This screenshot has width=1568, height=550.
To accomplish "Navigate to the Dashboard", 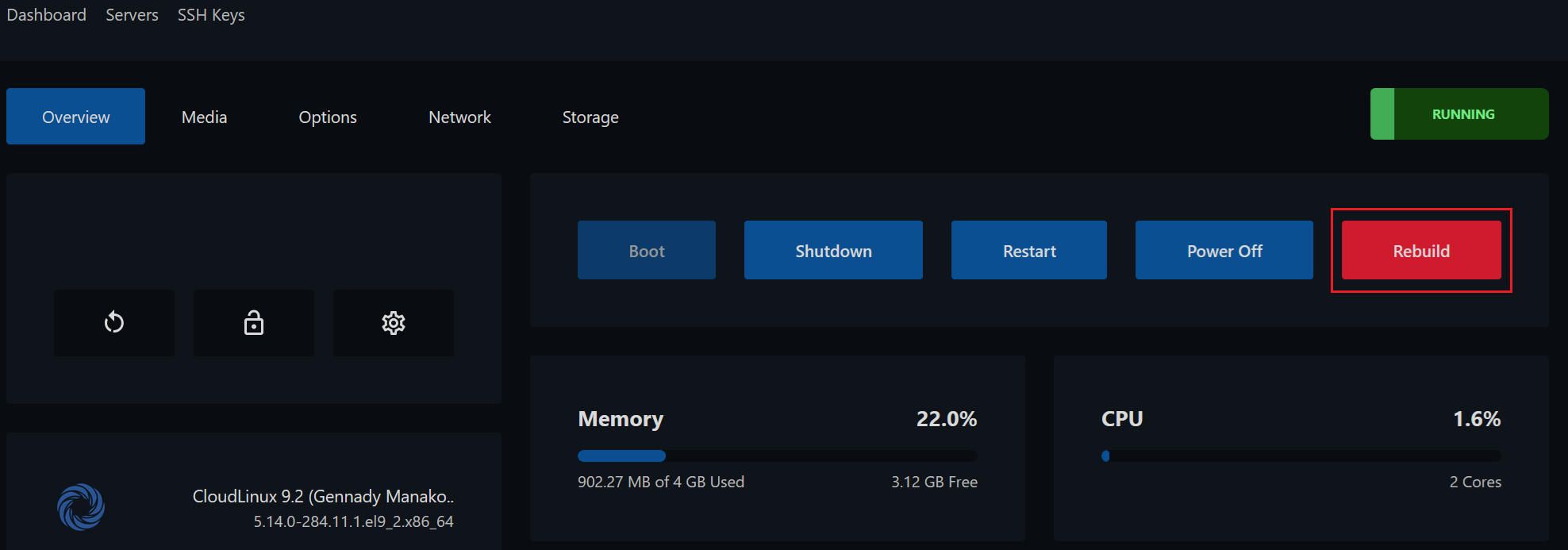I will click(x=46, y=14).
